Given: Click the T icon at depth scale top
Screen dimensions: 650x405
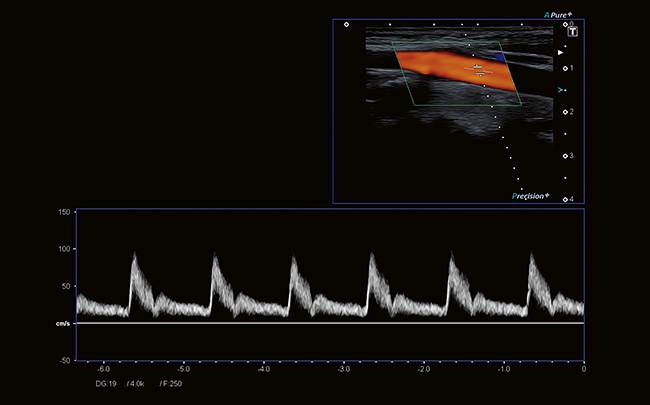Looking at the screenshot, I should 573,32.
